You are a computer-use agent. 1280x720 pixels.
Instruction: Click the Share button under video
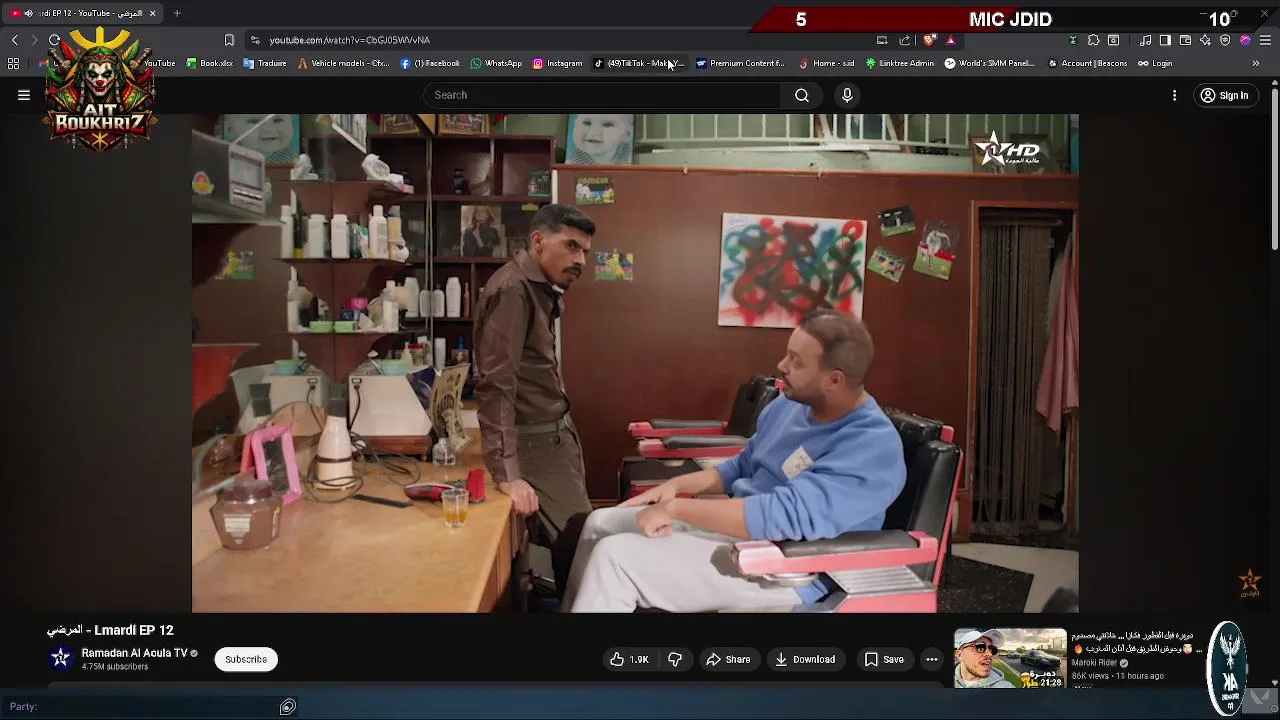tap(728, 659)
